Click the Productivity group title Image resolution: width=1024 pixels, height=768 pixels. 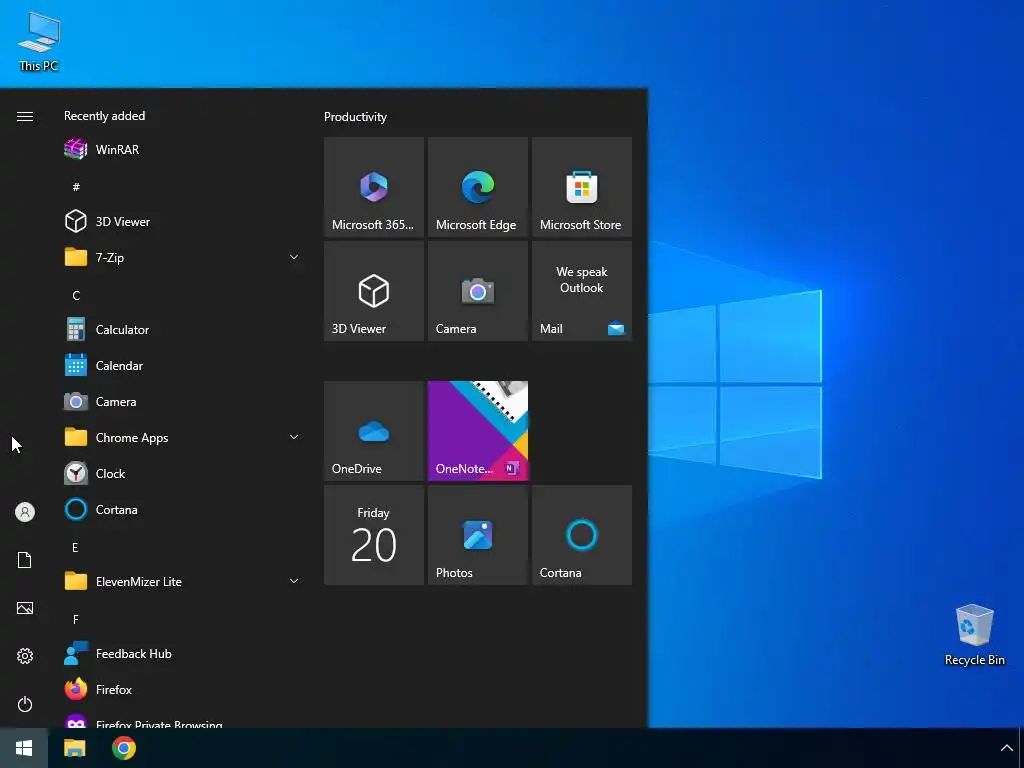355,117
